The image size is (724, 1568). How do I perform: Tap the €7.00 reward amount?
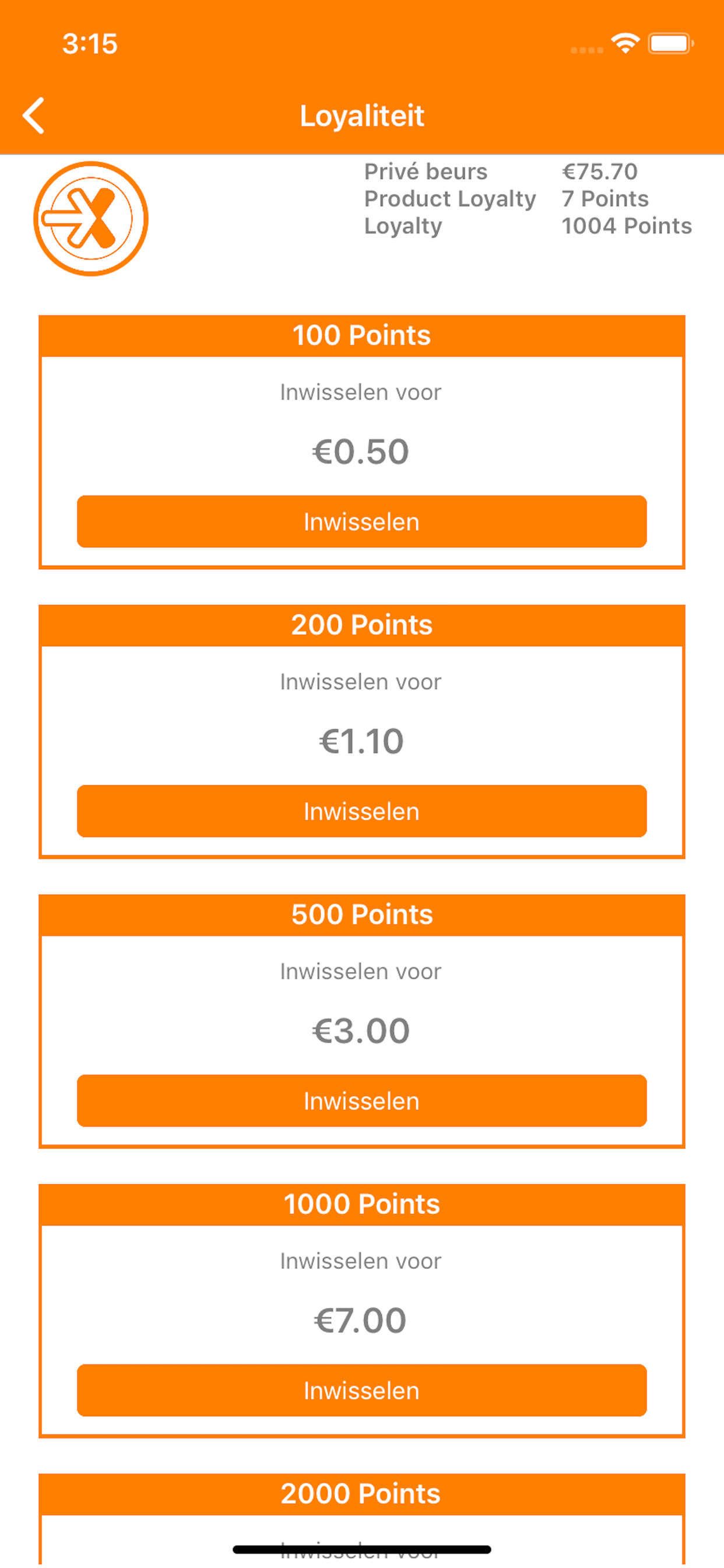coord(360,1320)
